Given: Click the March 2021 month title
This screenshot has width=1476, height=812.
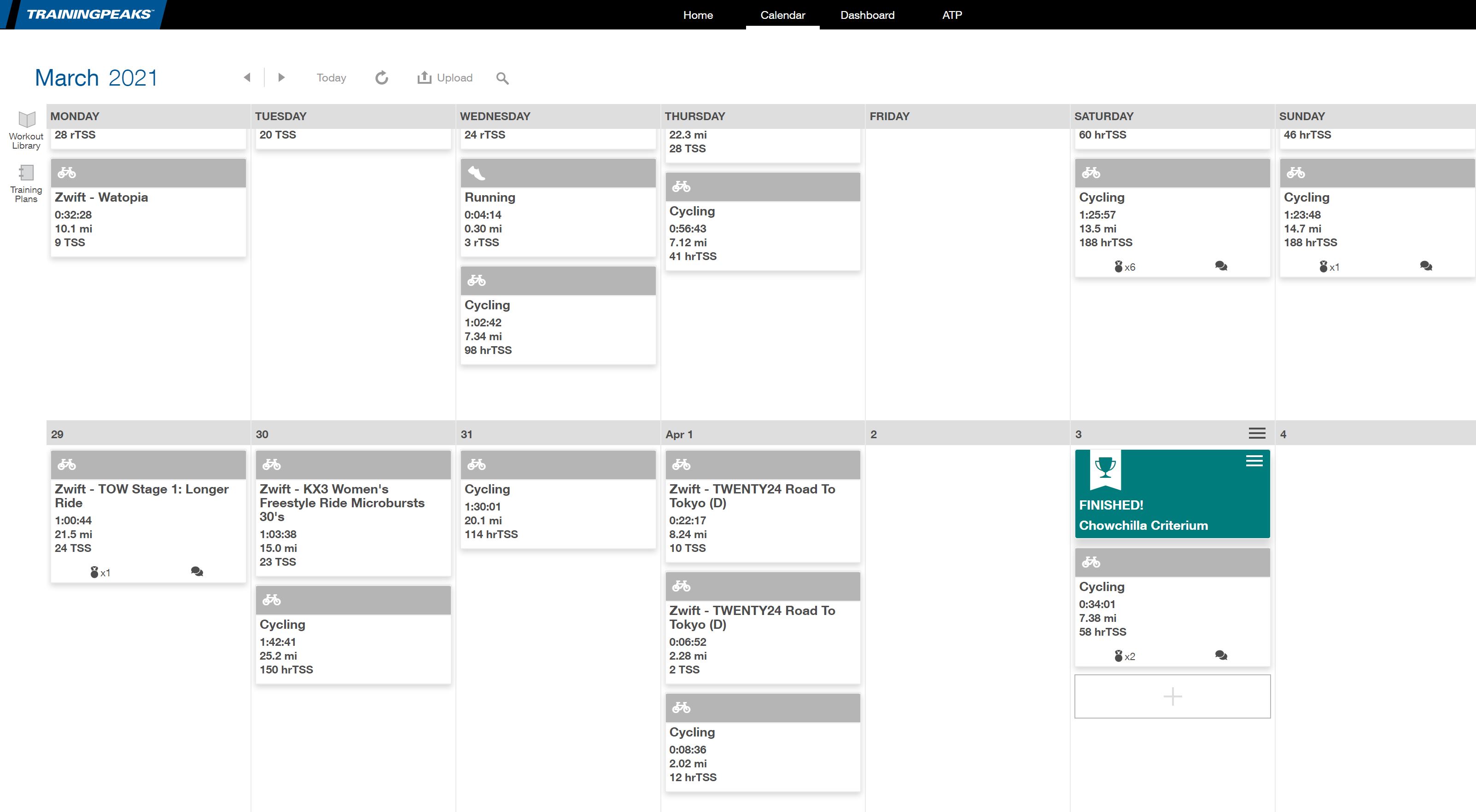Looking at the screenshot, I should click(x=96, y=78).
